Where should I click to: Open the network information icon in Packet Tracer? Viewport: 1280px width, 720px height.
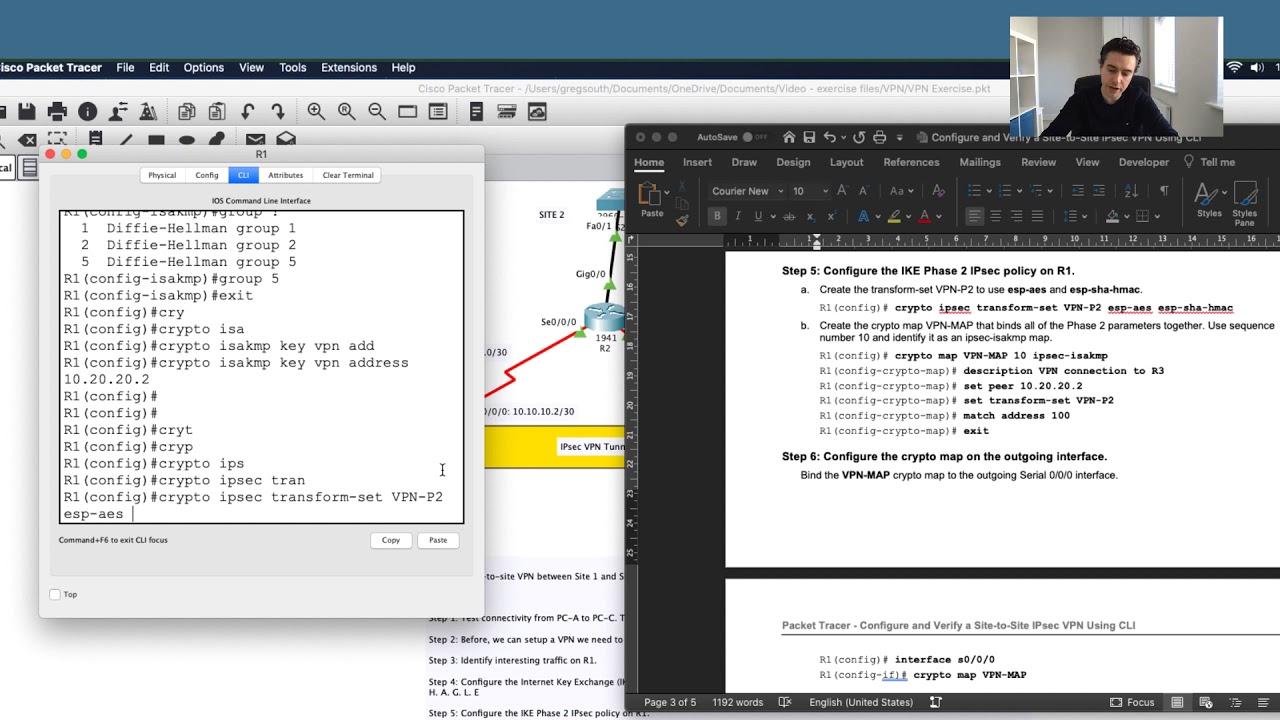point(88,112)
